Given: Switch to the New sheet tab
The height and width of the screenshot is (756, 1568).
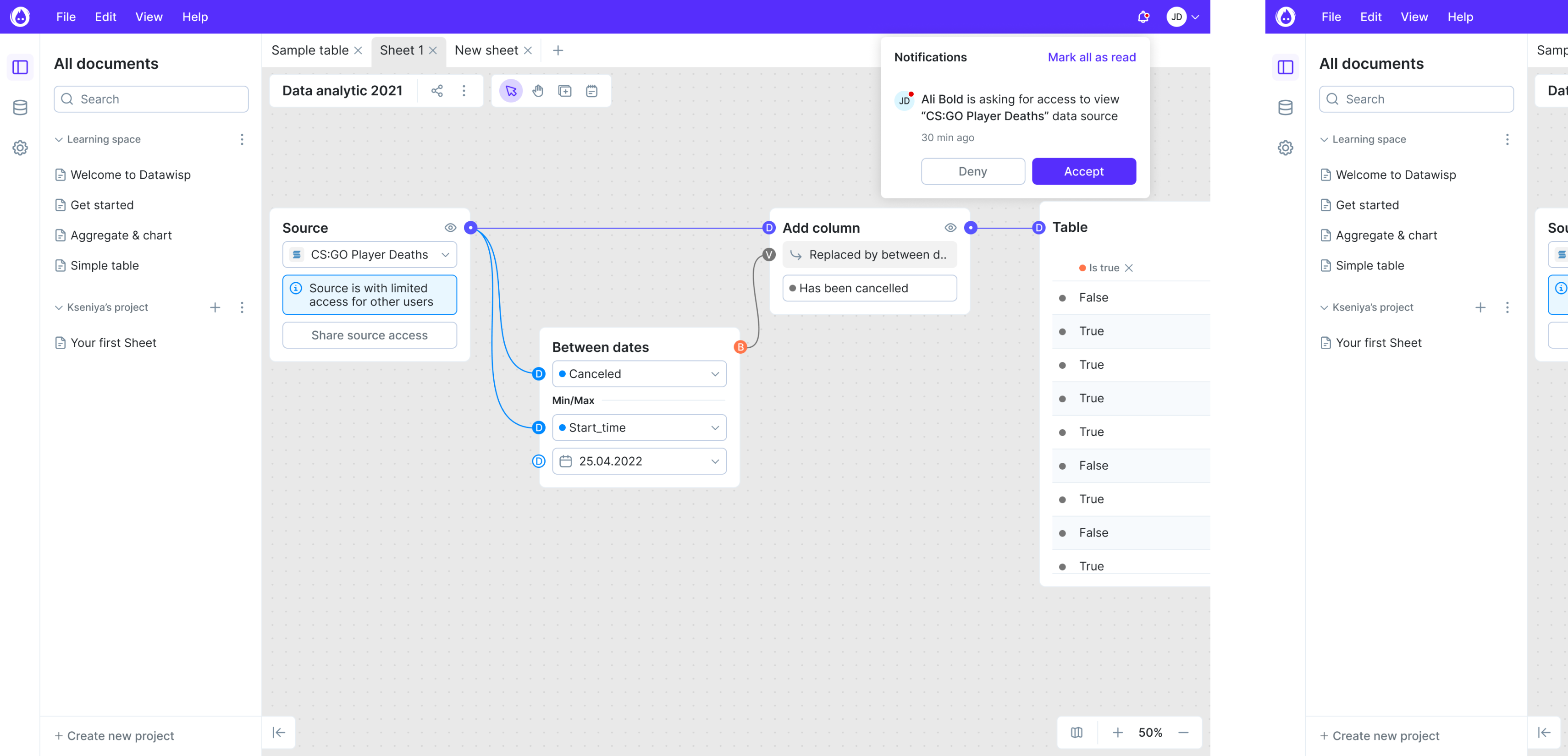Looking at the screenshot, I should coord(486,50).
